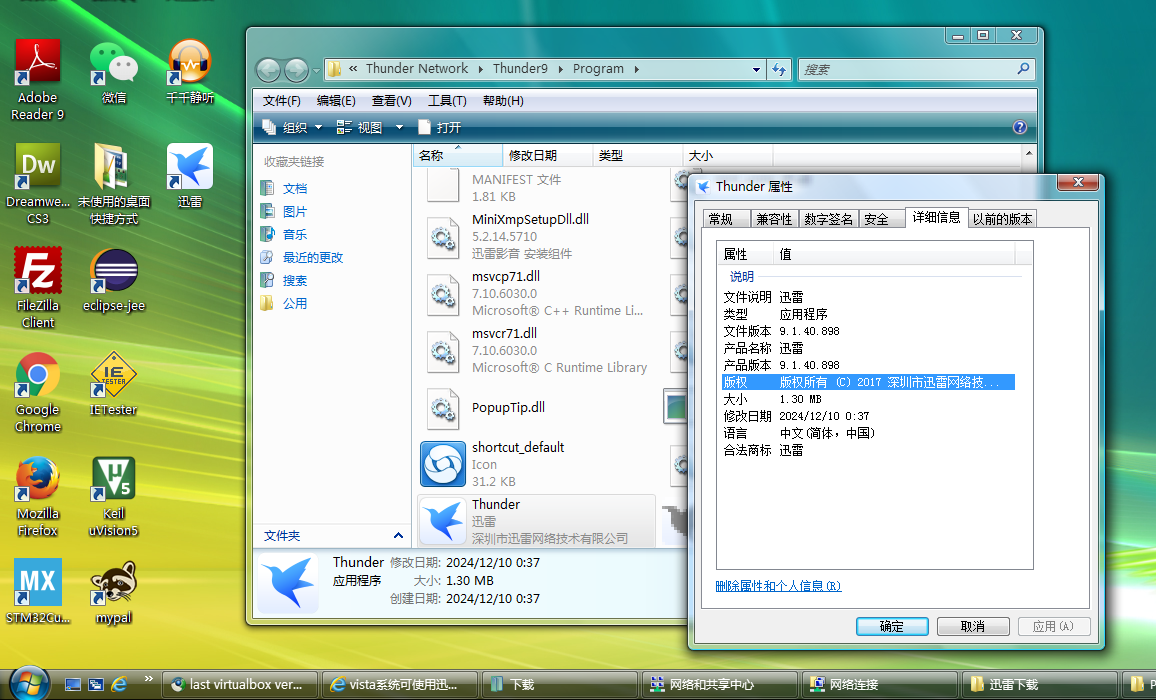Select the 未使用的桌面快捷方式 folder
This screenshot has height=700, width=1156.
pyautogui.click(x=114, y=184)
